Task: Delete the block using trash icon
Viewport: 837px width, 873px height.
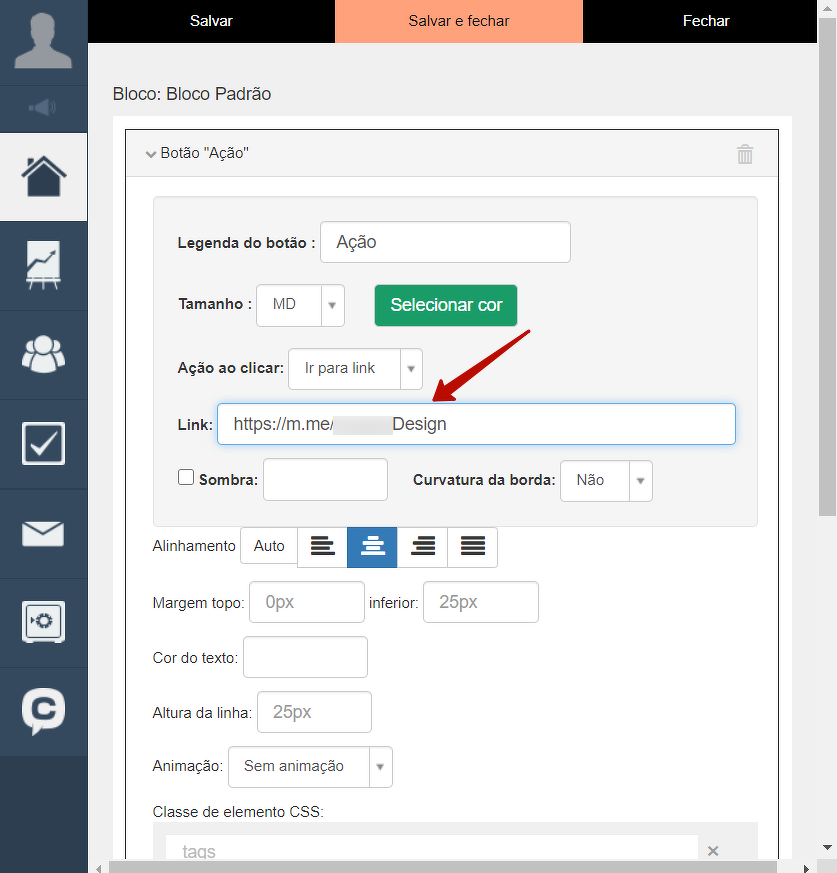Action: point(745,154)
